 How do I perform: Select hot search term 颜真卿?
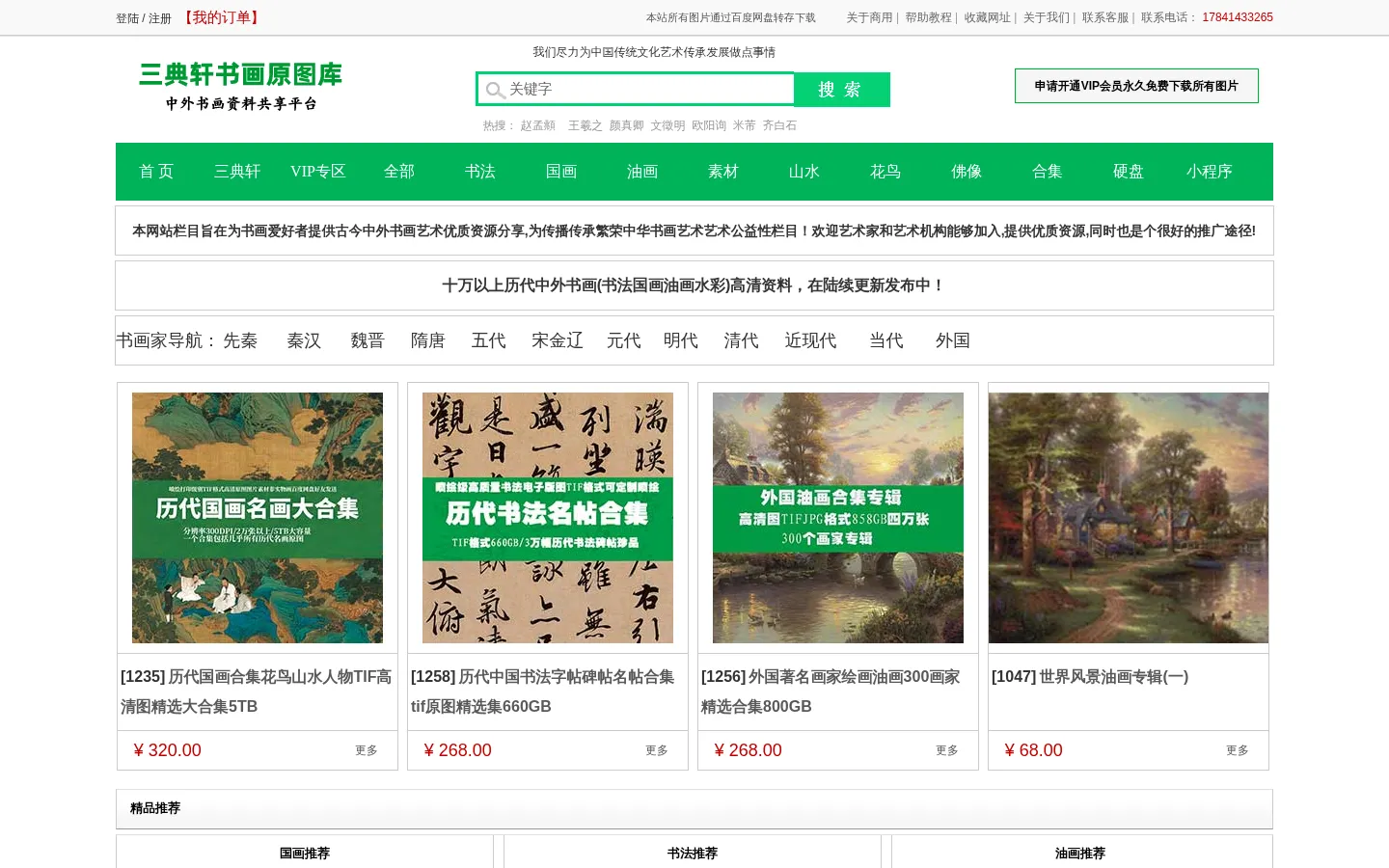tap(626, 125)
